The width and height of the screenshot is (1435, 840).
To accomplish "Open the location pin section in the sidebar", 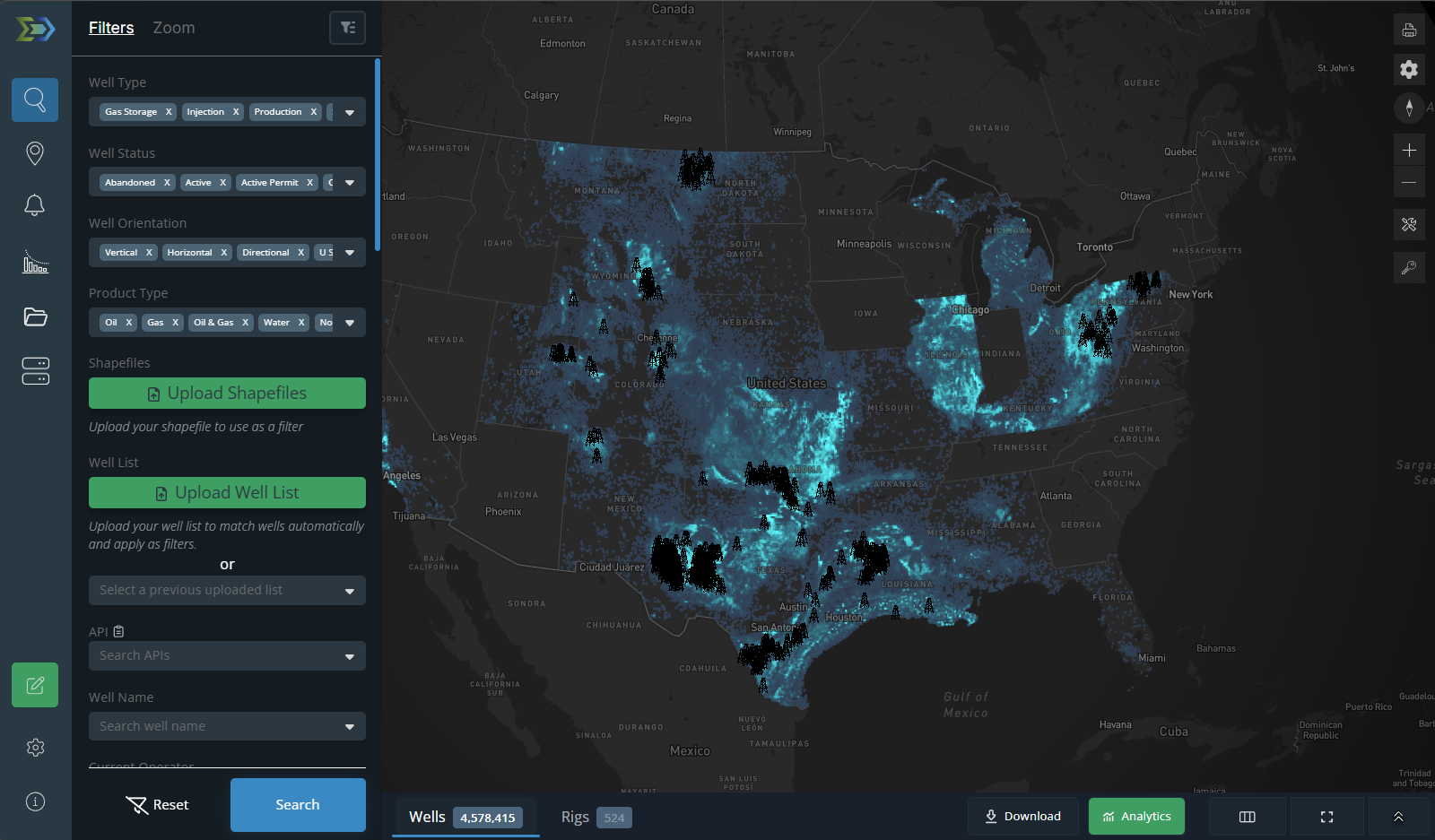I will point(35,153).
